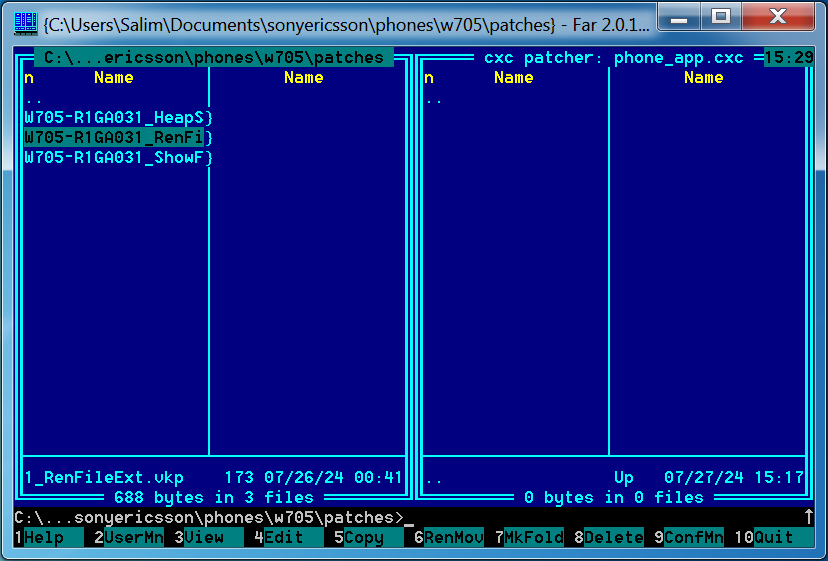Viewport: 828px width, 561px height.
Task: Click the up arrow at command line end
Action: 808,517
